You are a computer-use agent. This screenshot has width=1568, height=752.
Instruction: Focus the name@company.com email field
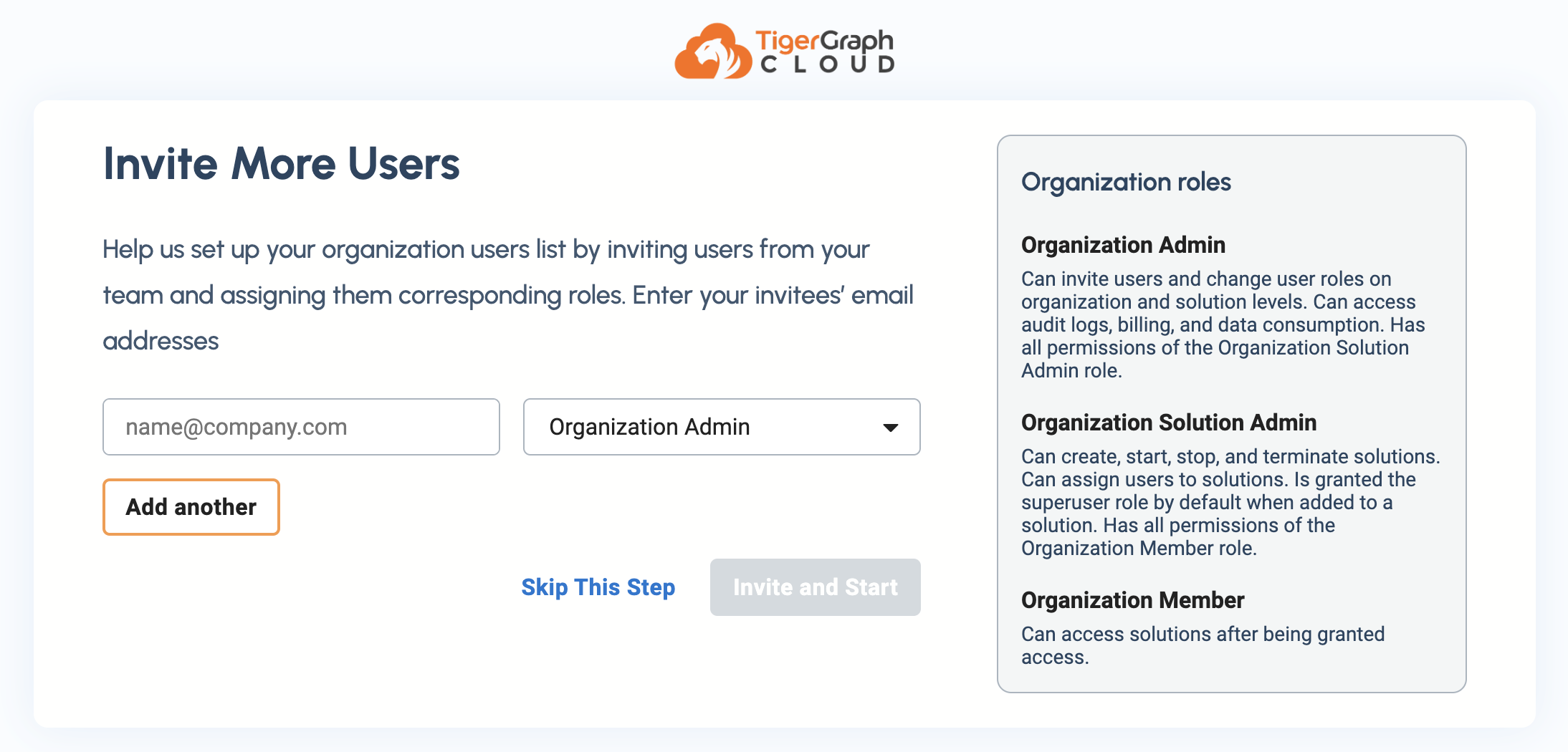(x=301, y=428)
